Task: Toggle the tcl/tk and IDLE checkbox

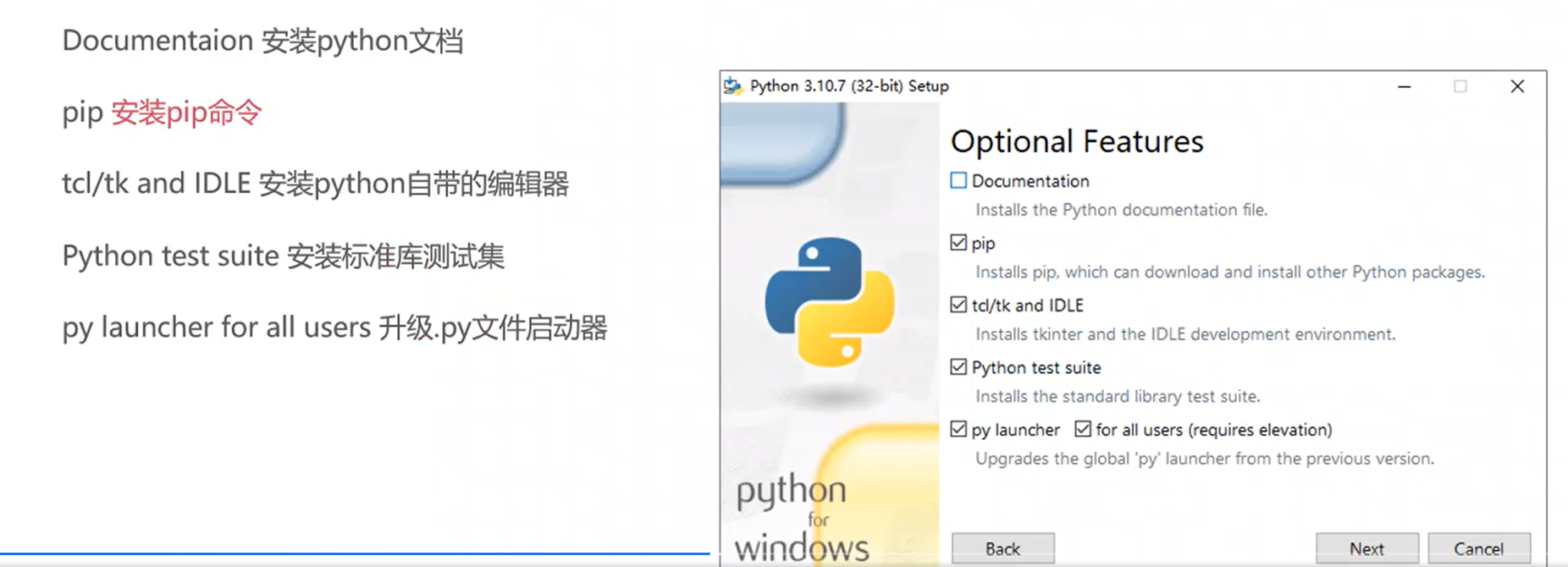Action: pyautogui.click(x=958, y=305)
